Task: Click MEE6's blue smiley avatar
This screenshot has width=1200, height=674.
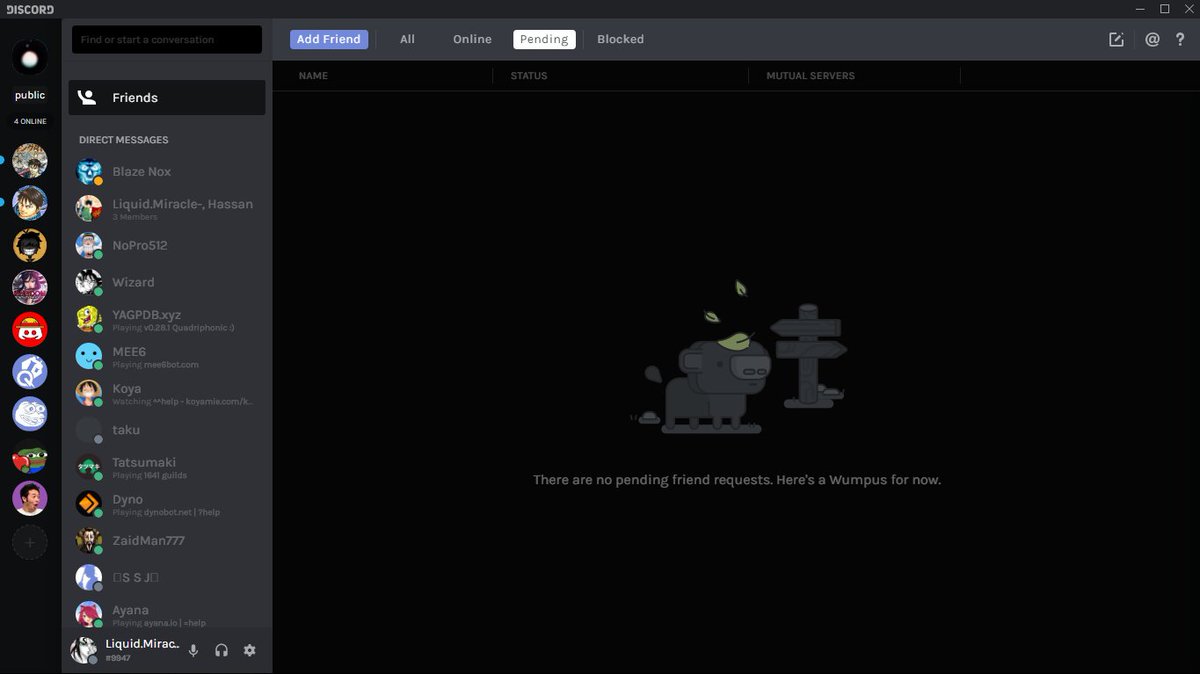Action: [x=89, y=356]
